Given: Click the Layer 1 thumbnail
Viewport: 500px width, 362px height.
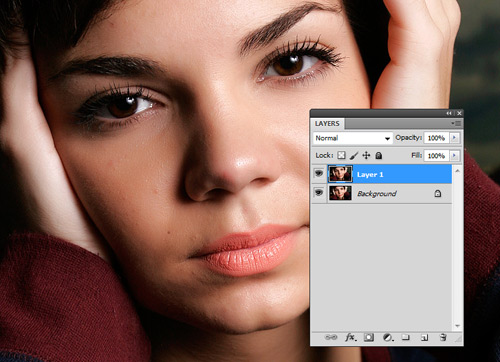Looking at the screenshot, I should [x=340, y=174].
